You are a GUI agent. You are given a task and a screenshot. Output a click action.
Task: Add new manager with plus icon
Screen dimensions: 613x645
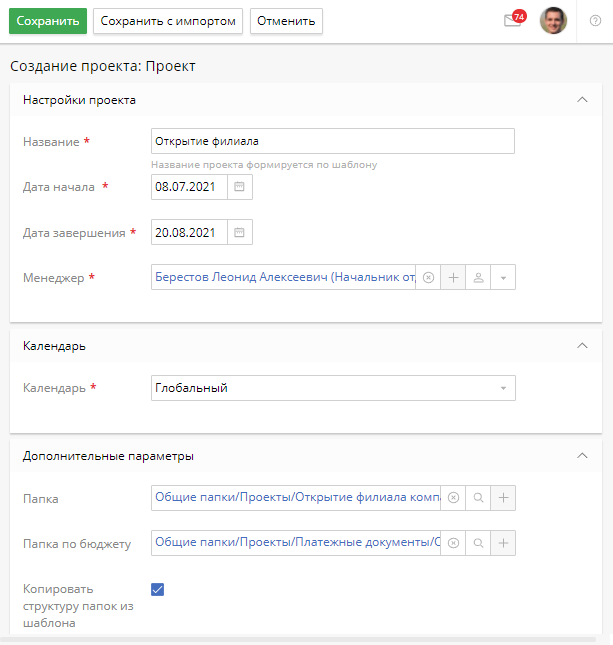[453, 277]
